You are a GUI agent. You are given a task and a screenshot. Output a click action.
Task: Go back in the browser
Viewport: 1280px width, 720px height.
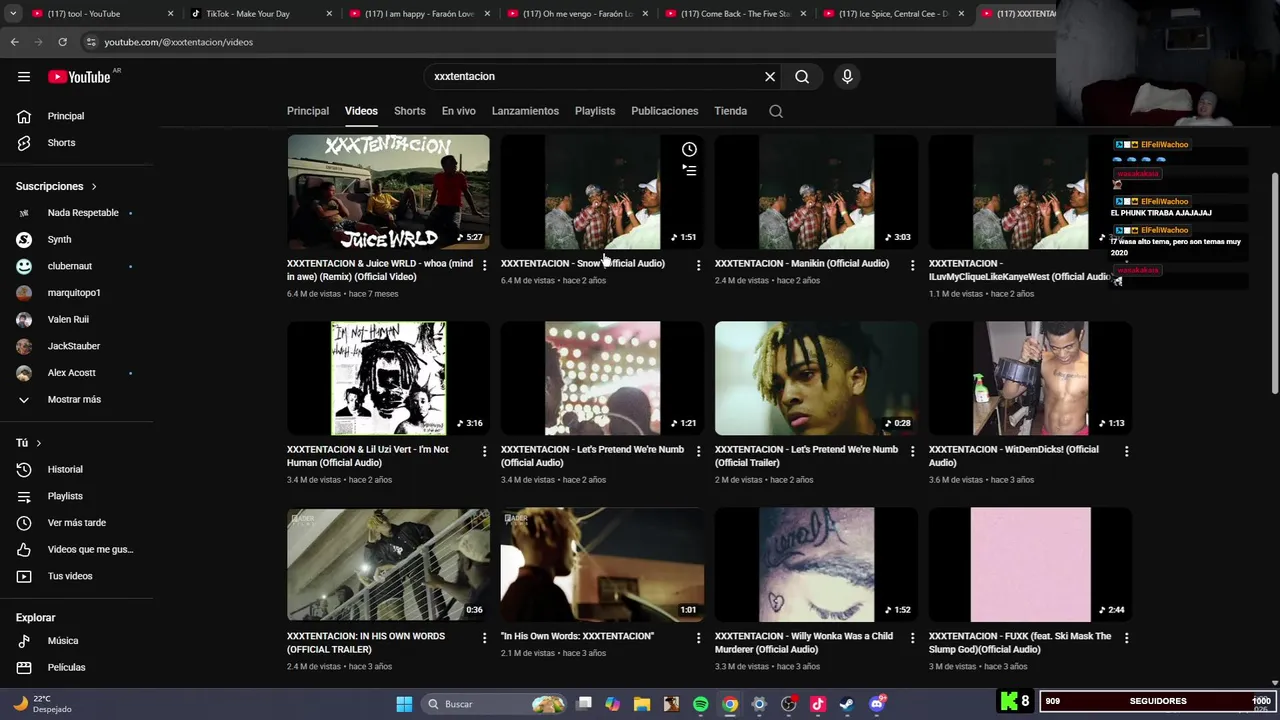(x=14, y=42)
